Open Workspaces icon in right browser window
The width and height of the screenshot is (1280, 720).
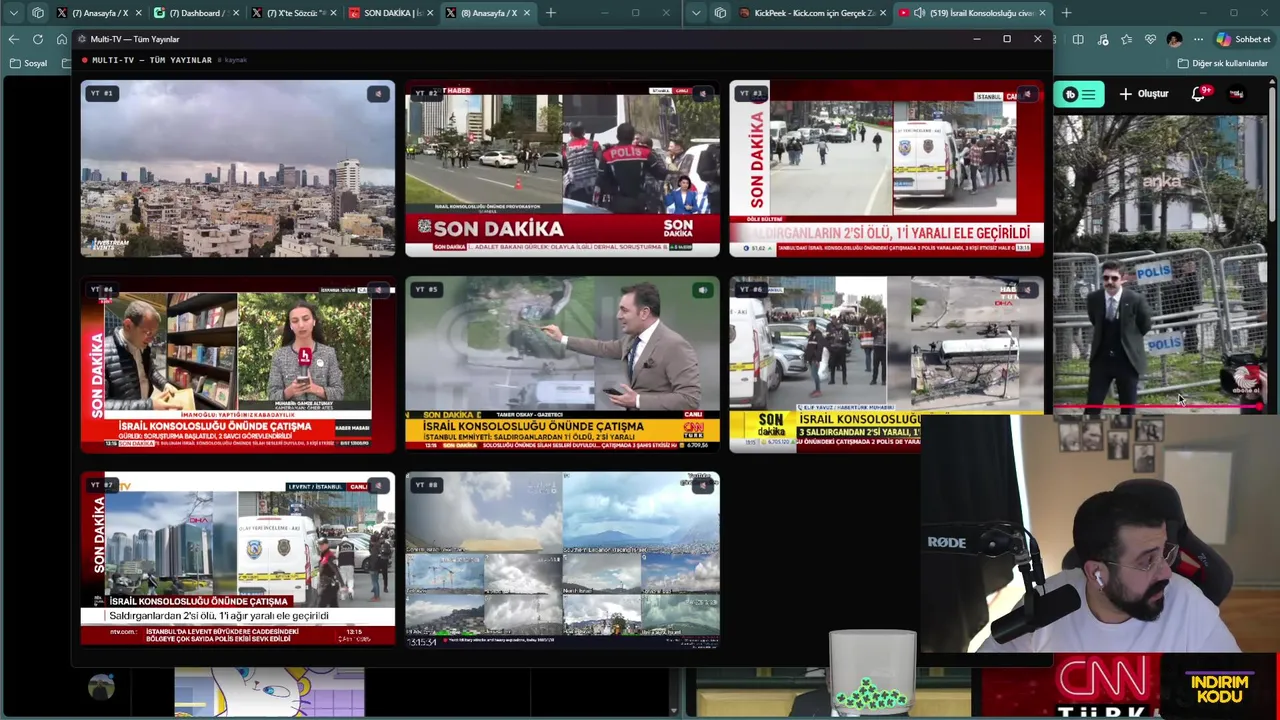pos(720,13)
